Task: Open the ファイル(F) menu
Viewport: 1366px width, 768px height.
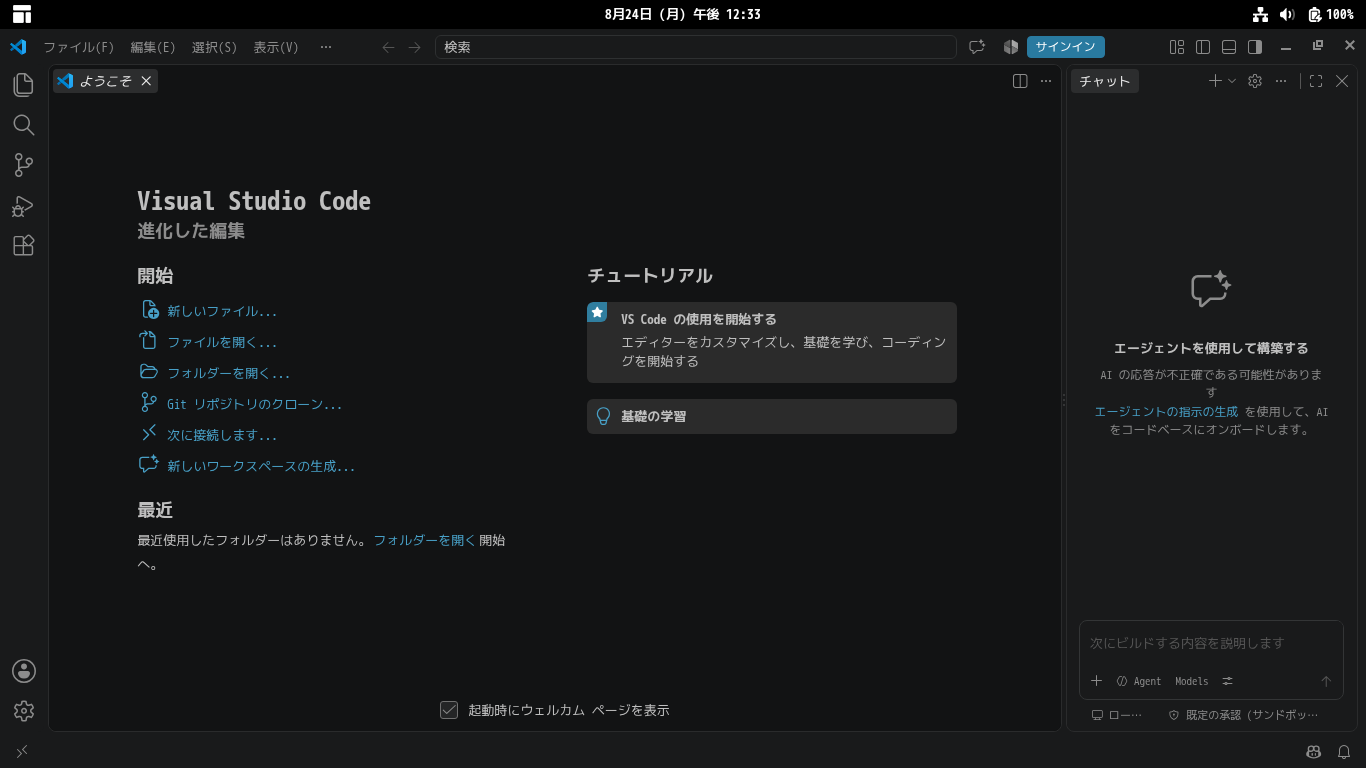Action: pos(79,47)
